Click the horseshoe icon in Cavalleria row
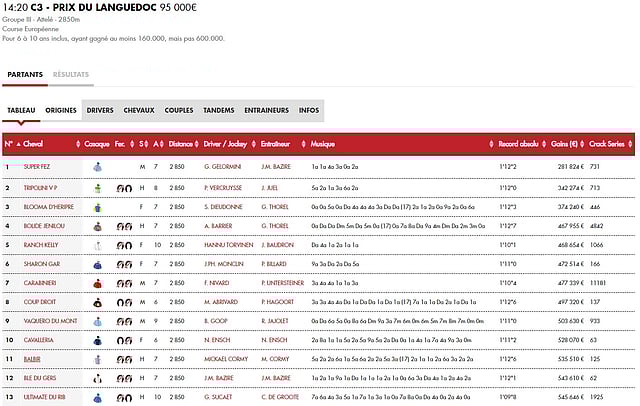This screenshot has width=640, height=406. tap(123, 340)
